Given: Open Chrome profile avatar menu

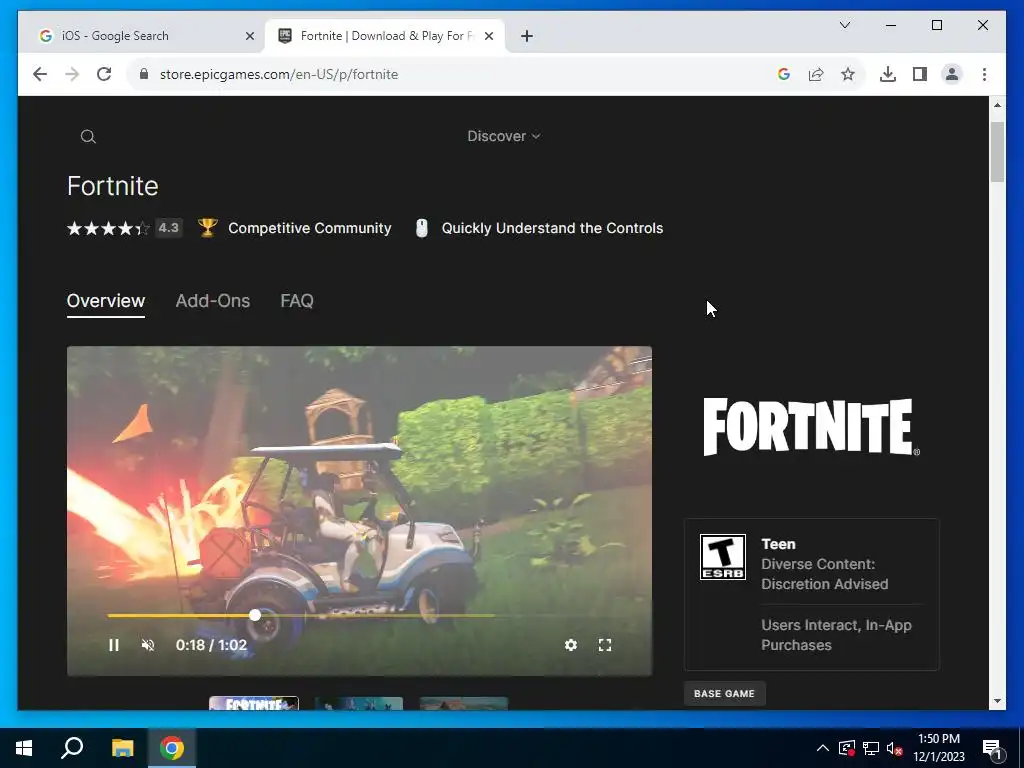Looking at the screenshot, I should pos(952,74).
